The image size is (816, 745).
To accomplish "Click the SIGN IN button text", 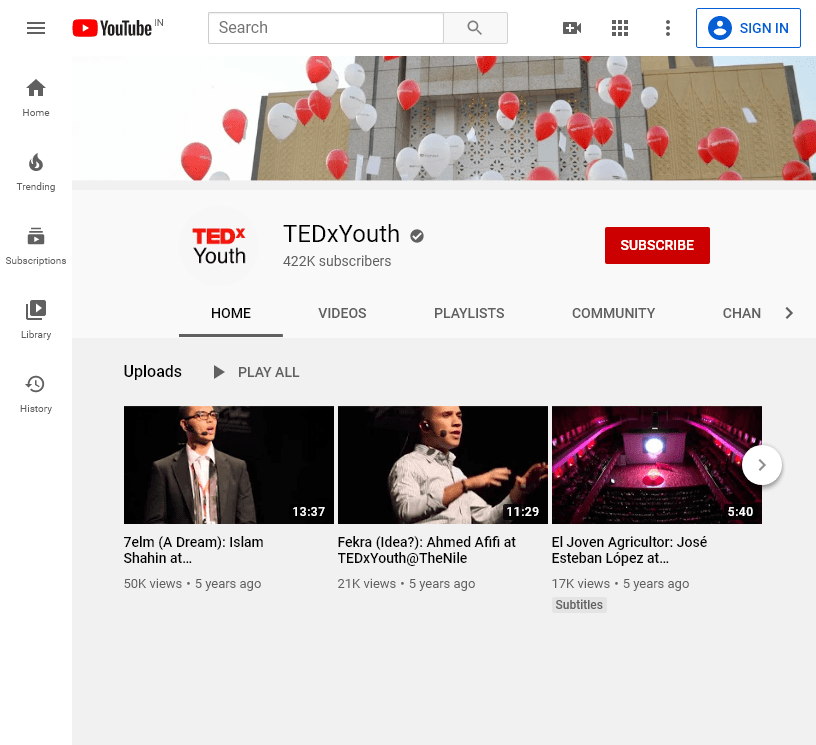I will coord(764,28).
